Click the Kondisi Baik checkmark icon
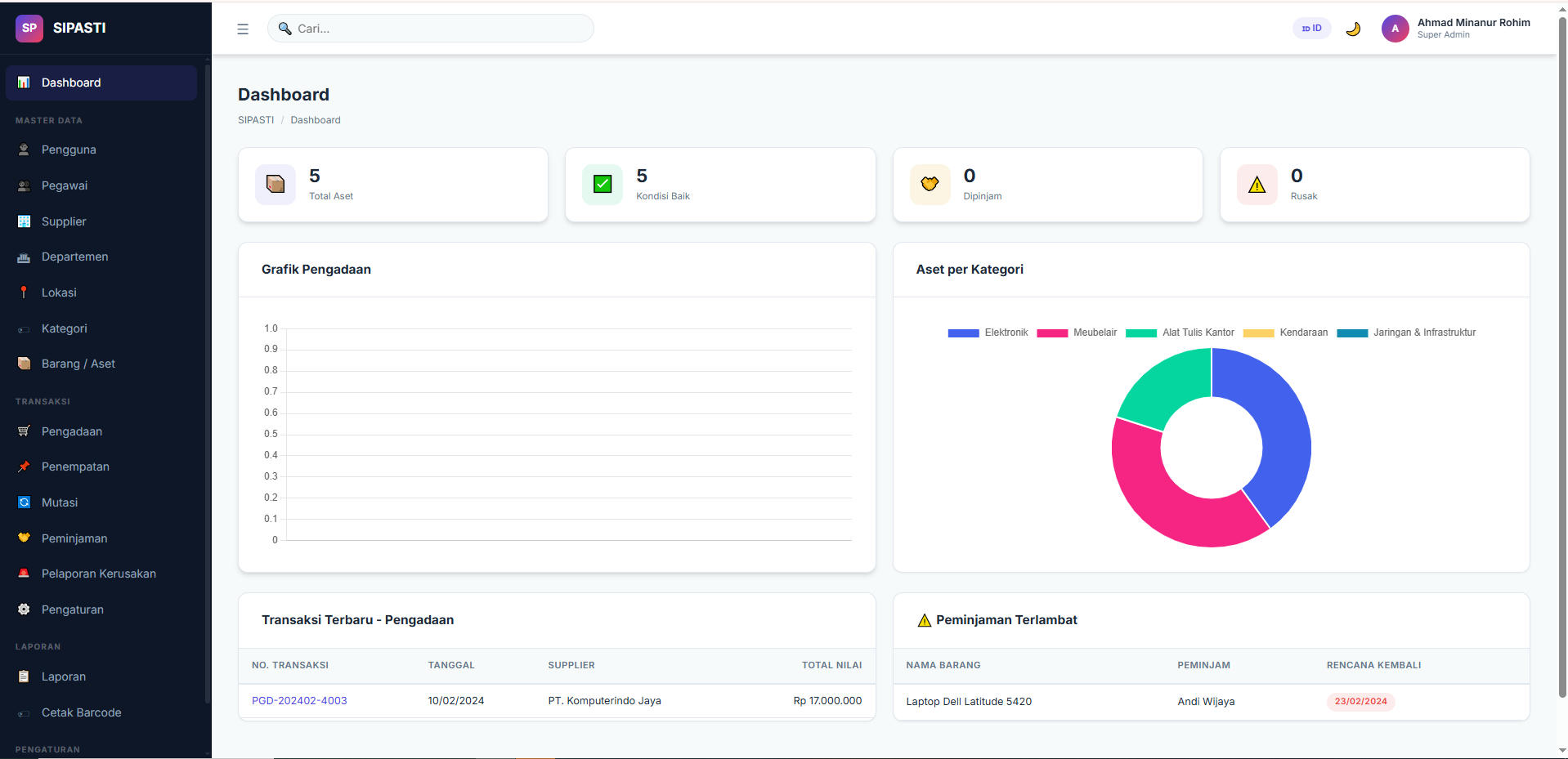The width and height of the screenshot is (1568, 759). tap(603, 185)
